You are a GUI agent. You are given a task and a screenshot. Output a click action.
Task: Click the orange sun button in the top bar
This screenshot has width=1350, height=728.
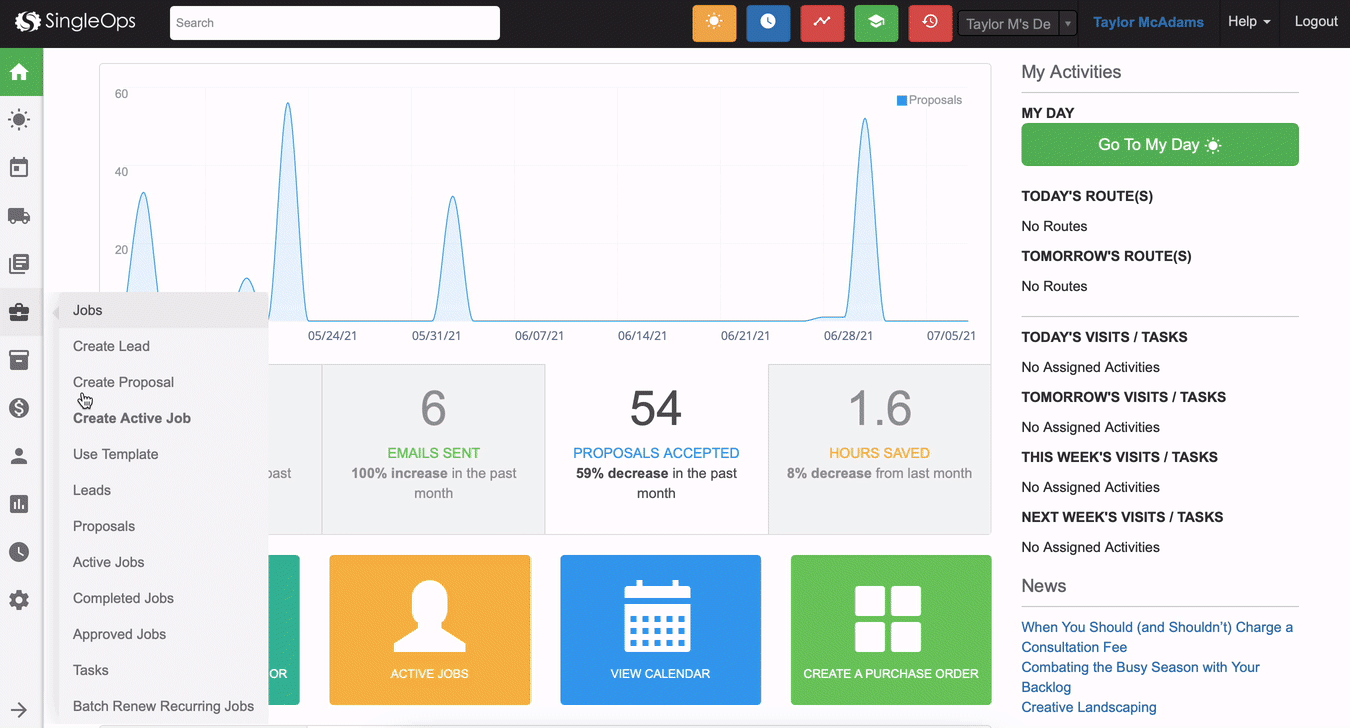click(714, 23)
